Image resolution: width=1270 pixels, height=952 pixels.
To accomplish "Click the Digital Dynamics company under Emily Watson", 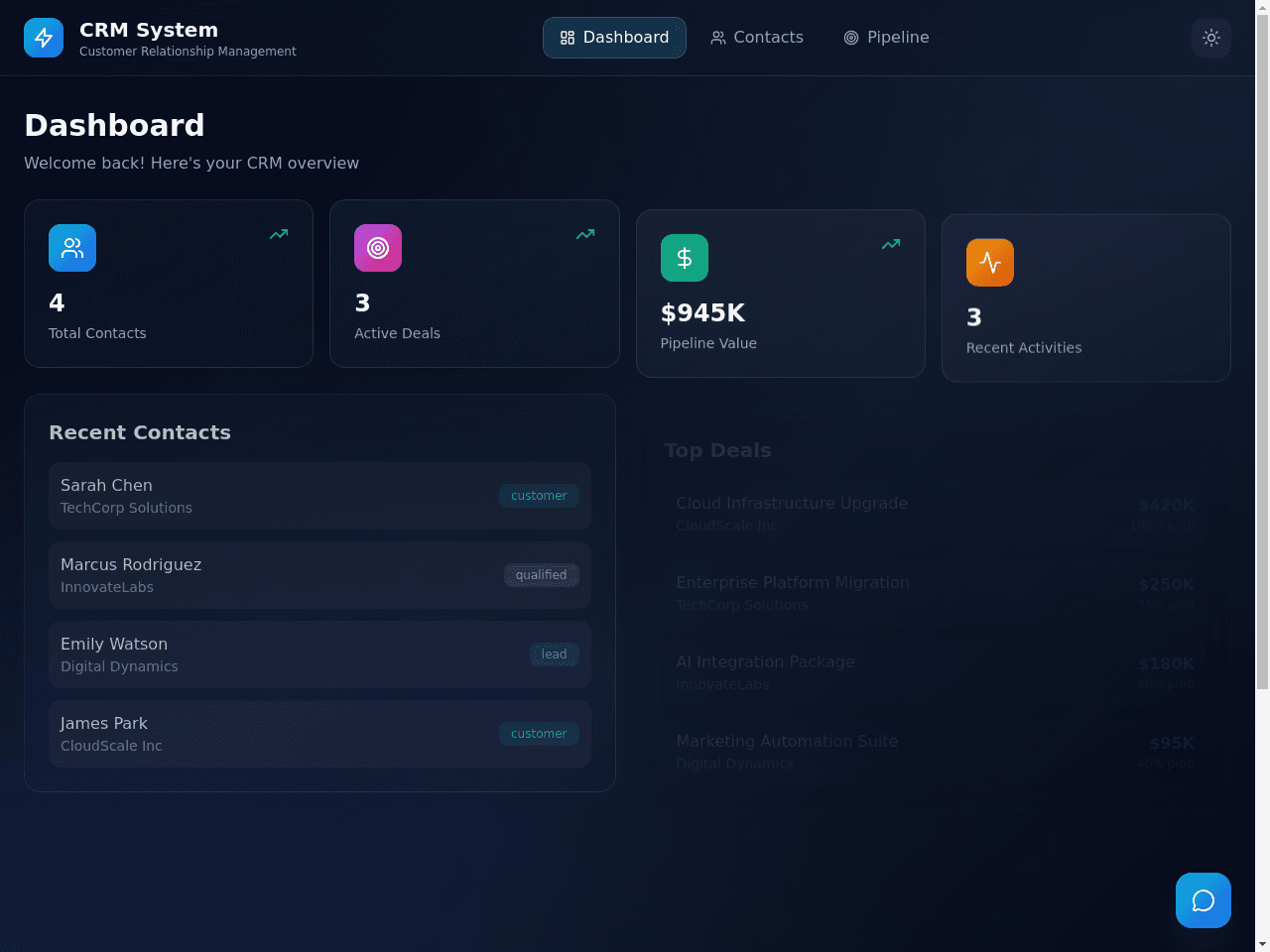I will pos(119,666).
